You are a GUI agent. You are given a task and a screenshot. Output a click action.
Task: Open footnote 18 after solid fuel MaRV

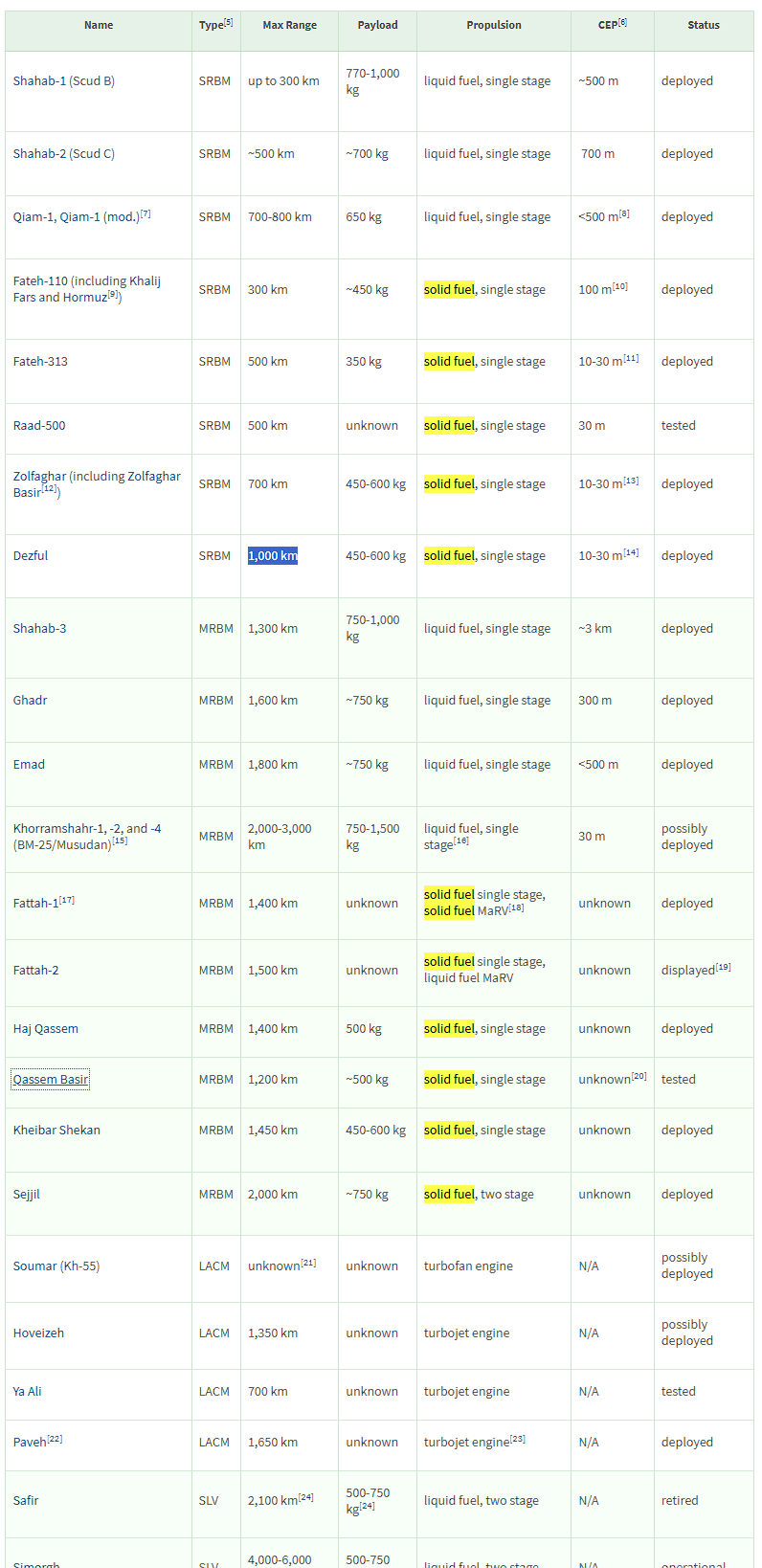(517, 907)
